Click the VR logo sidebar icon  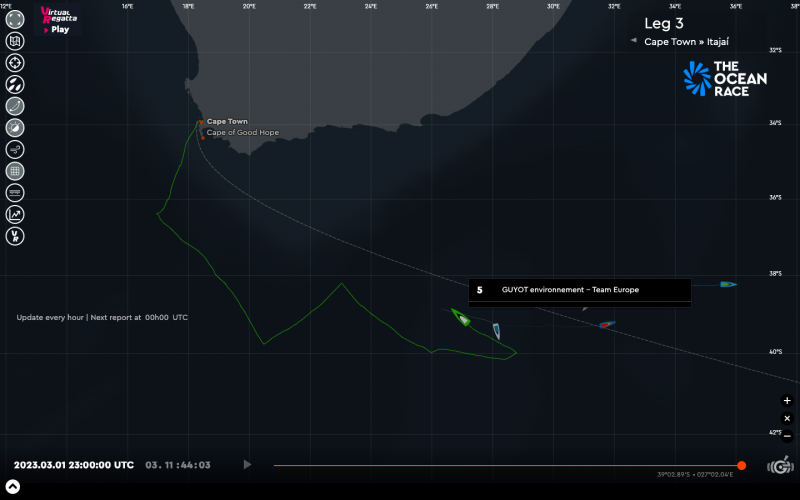click(15, 236)
